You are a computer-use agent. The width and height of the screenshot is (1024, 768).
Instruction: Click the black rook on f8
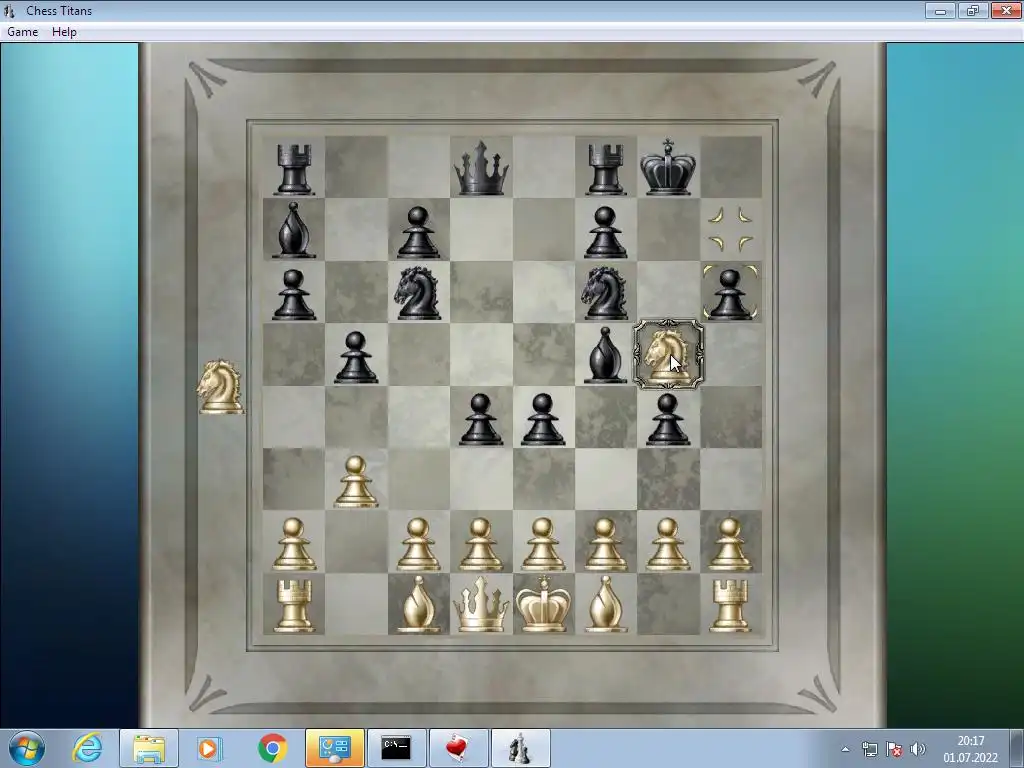pyautogui.click(x=605, y=170)
